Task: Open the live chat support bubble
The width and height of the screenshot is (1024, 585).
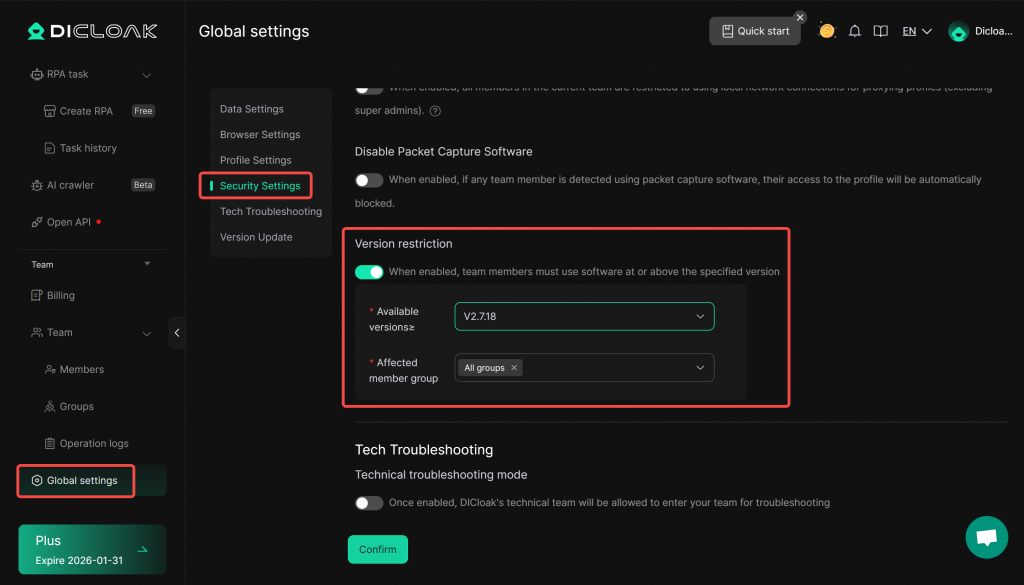Action: click(x=986, y=537)
